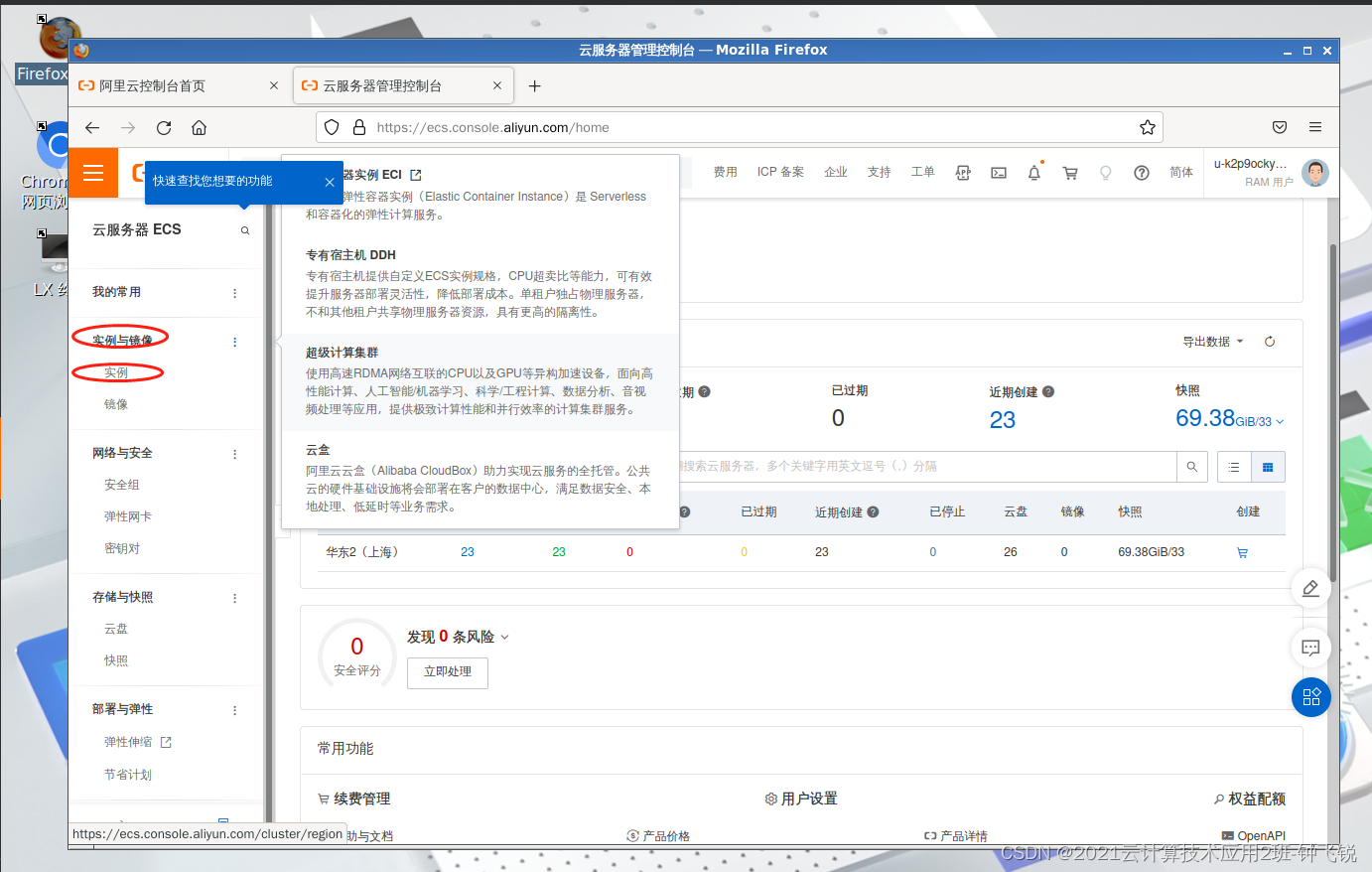This screenshot has height=872, width=1372.
Task: Switch language via 简体
Action: pyautogui.click(x=1181, y=173)
